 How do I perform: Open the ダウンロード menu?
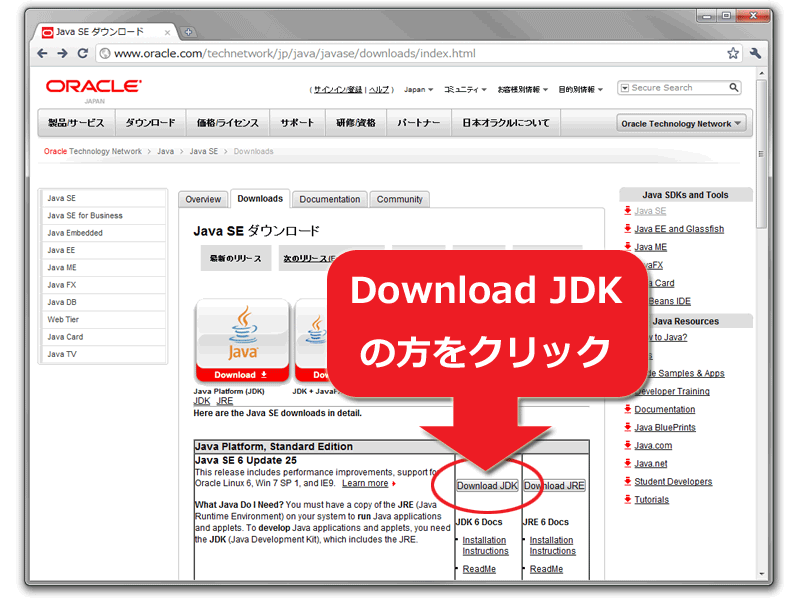[150, 123]
